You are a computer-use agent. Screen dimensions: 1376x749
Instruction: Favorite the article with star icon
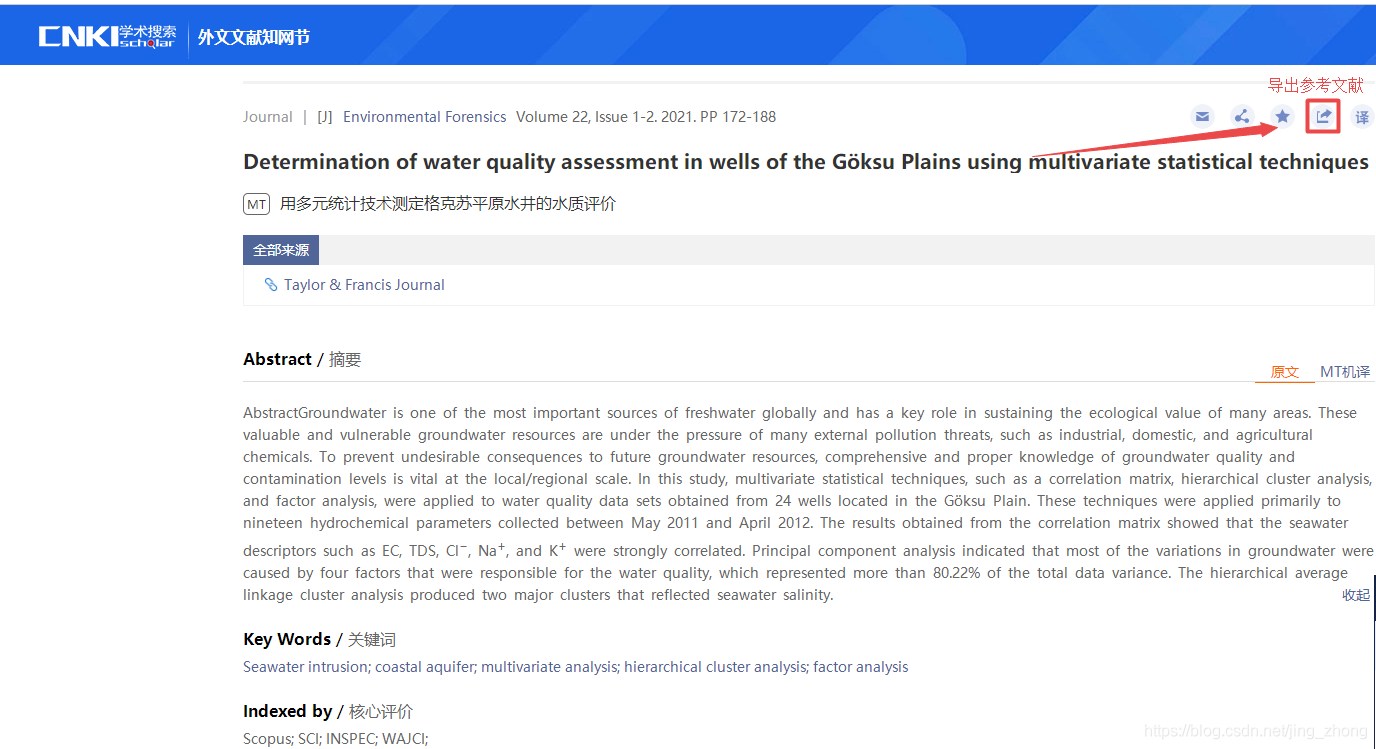point(1282,116)
